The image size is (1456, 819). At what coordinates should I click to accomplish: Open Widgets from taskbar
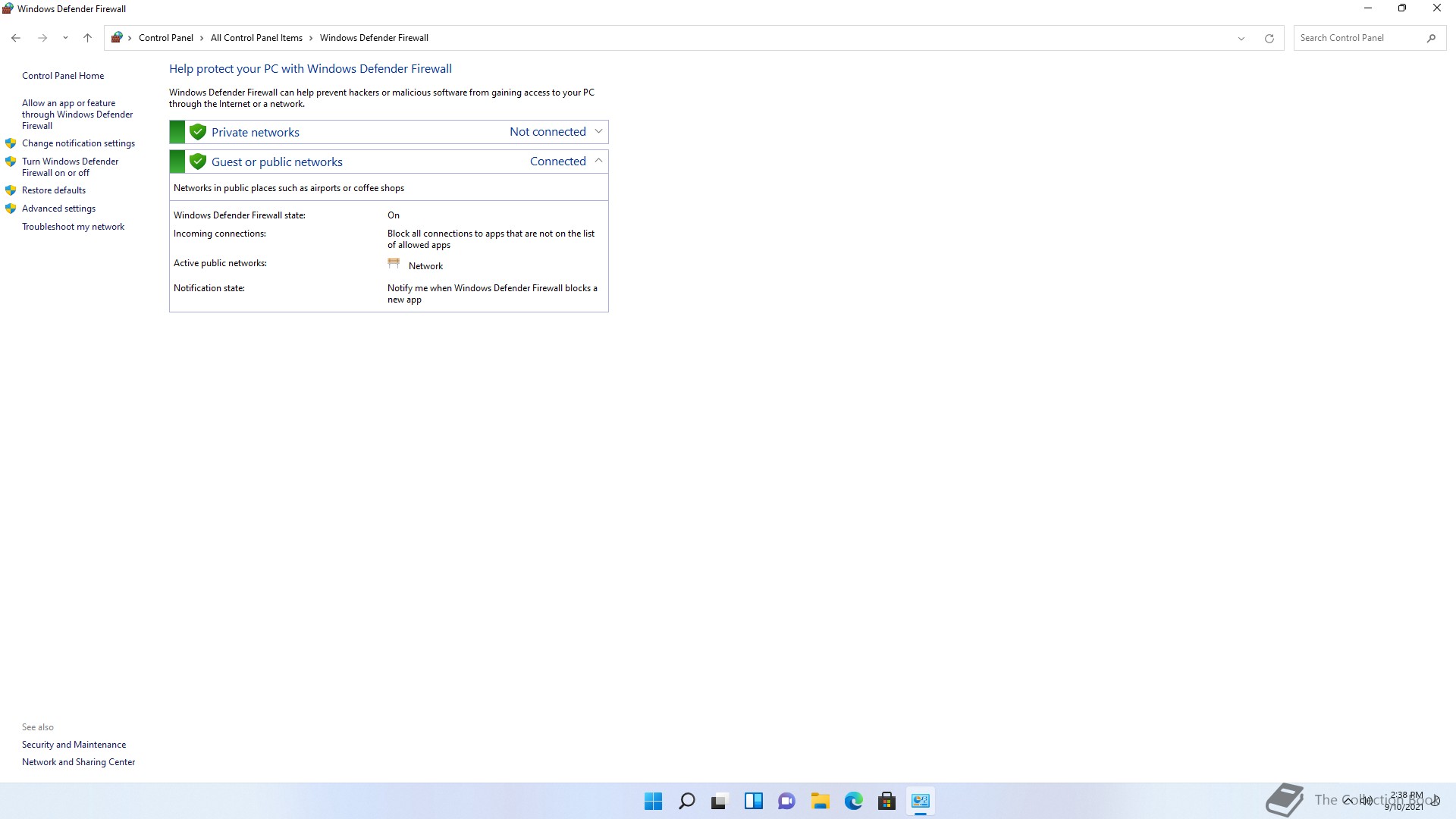click(753, 802)
